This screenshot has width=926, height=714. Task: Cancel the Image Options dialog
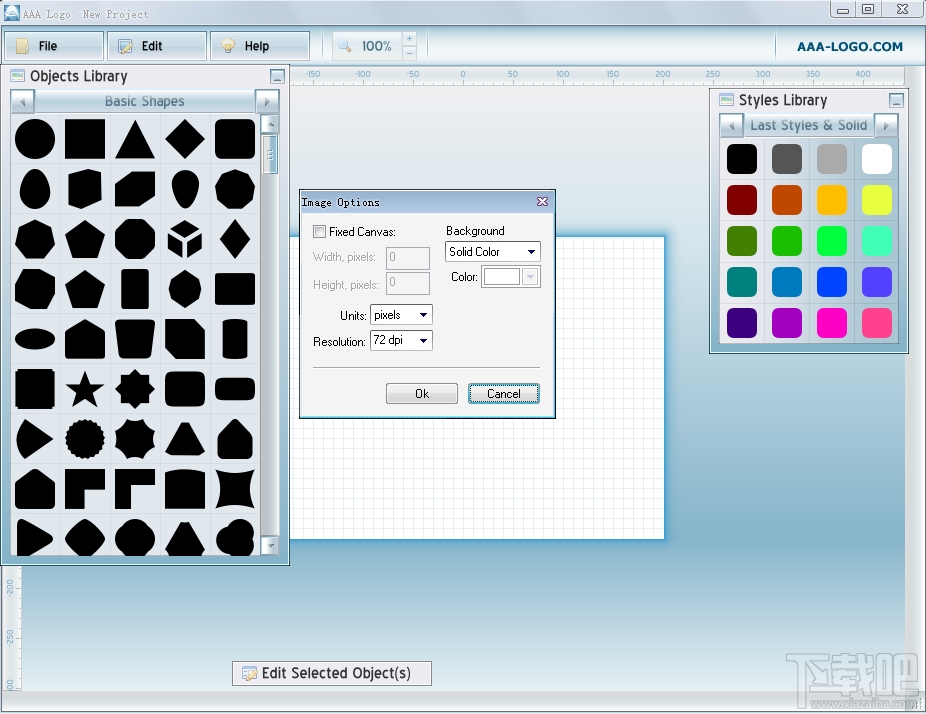coord(504,393)
